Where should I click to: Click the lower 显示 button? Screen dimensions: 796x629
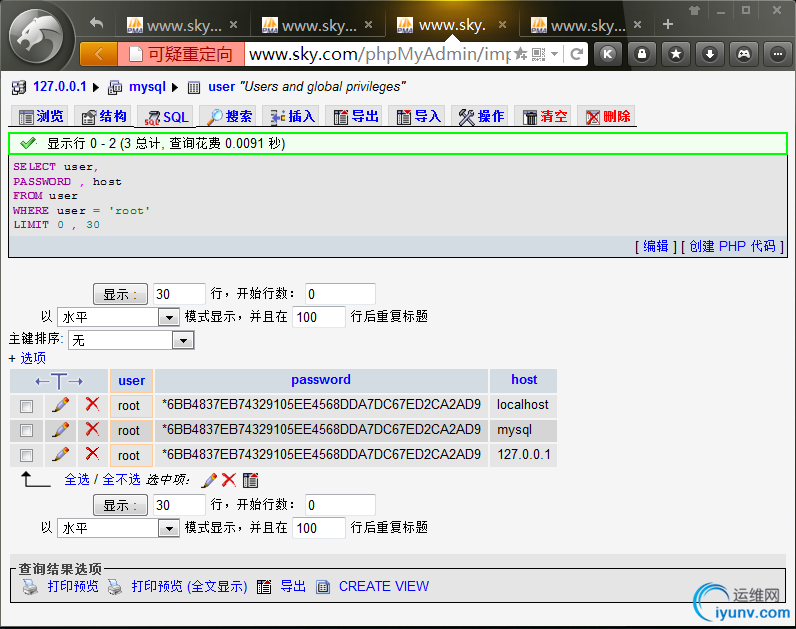point(120,505)
